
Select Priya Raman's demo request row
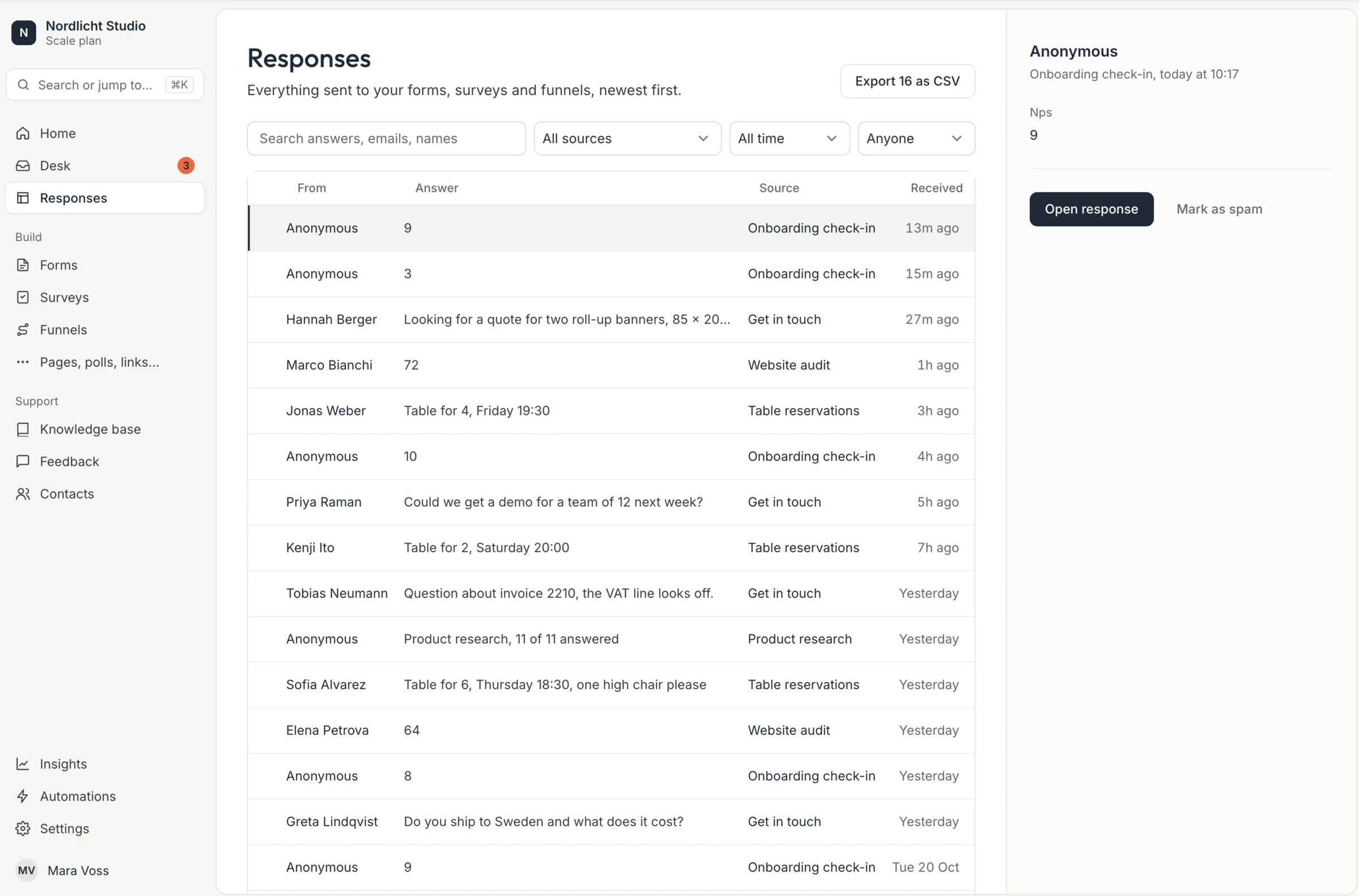click(x=611, y=502)
